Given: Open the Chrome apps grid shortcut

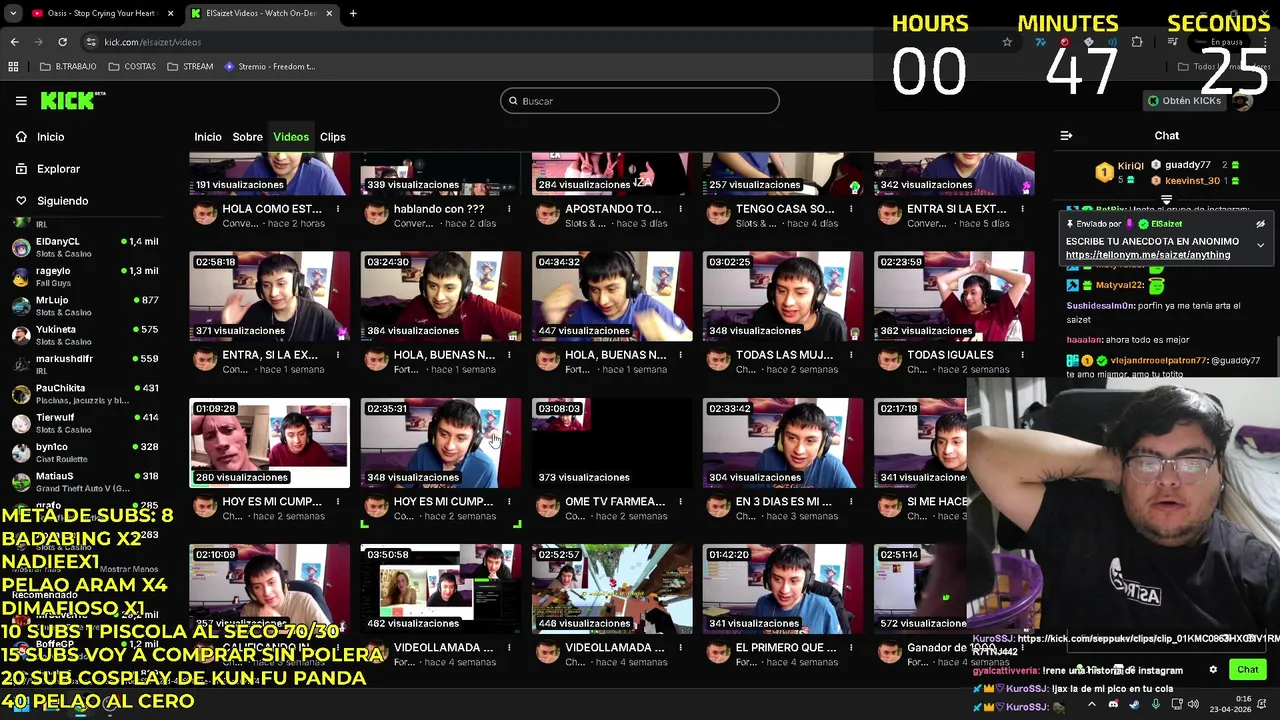Looking at the screenshot, I should [13, 67].
